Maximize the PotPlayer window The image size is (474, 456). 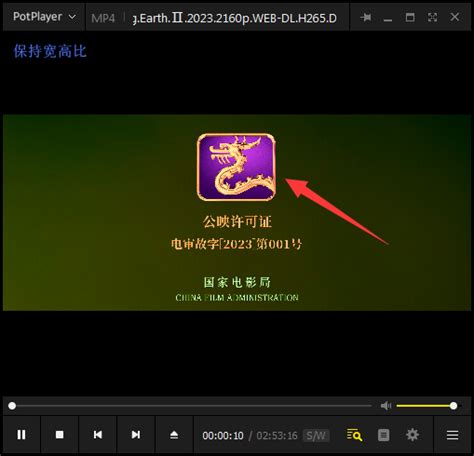pyautogui.click(x=410, y=17)
